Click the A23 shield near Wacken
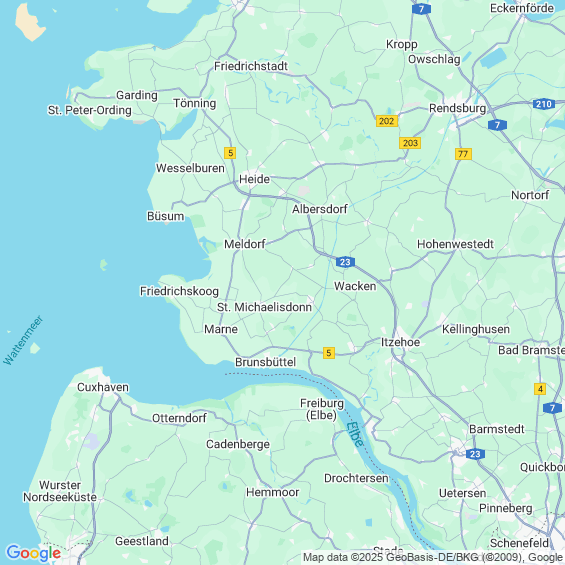The width and height of the screenshot is (565, 565). click(x=345, y=262)
